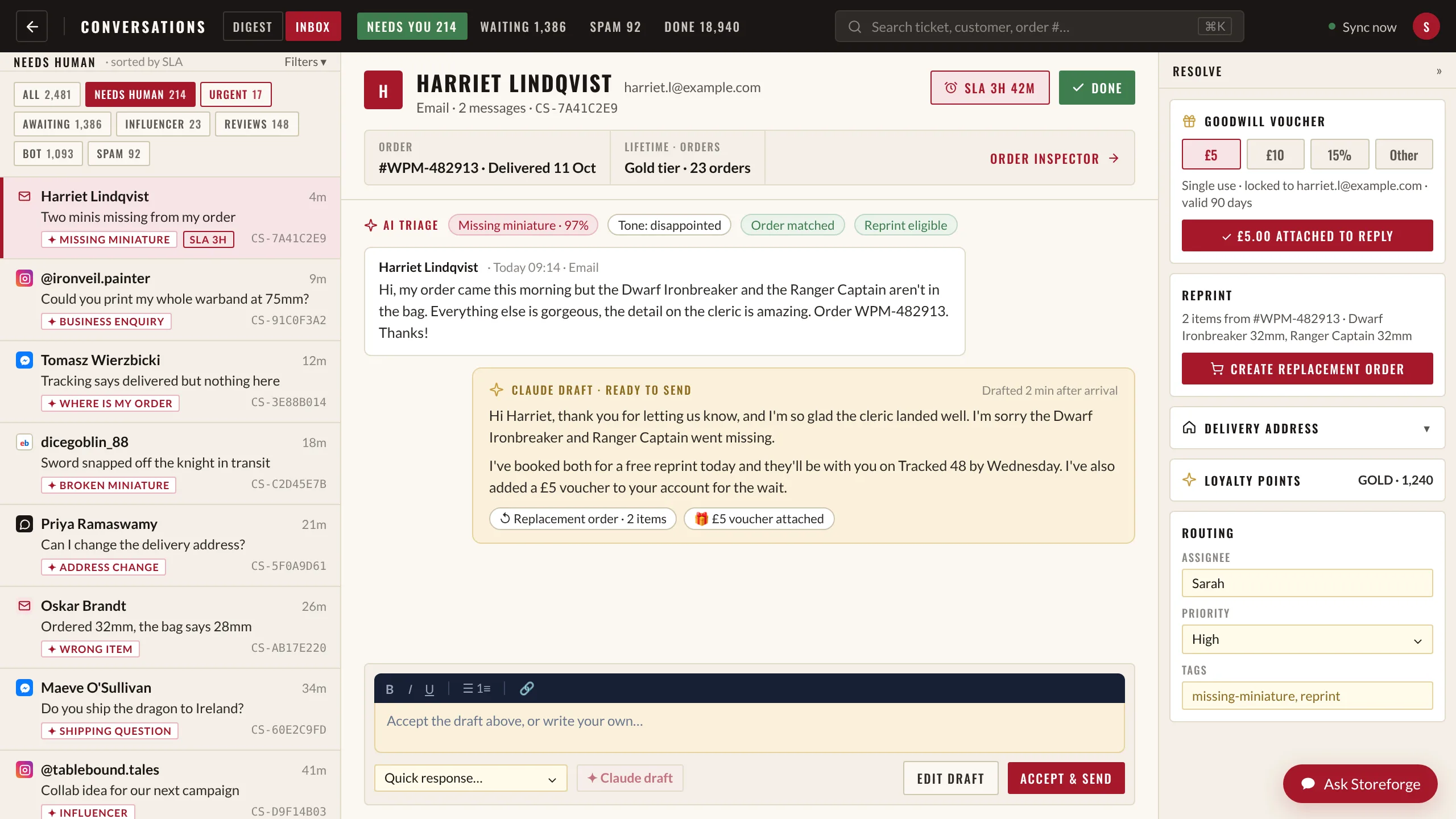Click the Edit Draft button
Screen dimensions: 1456x819
(x=950, y=778)
